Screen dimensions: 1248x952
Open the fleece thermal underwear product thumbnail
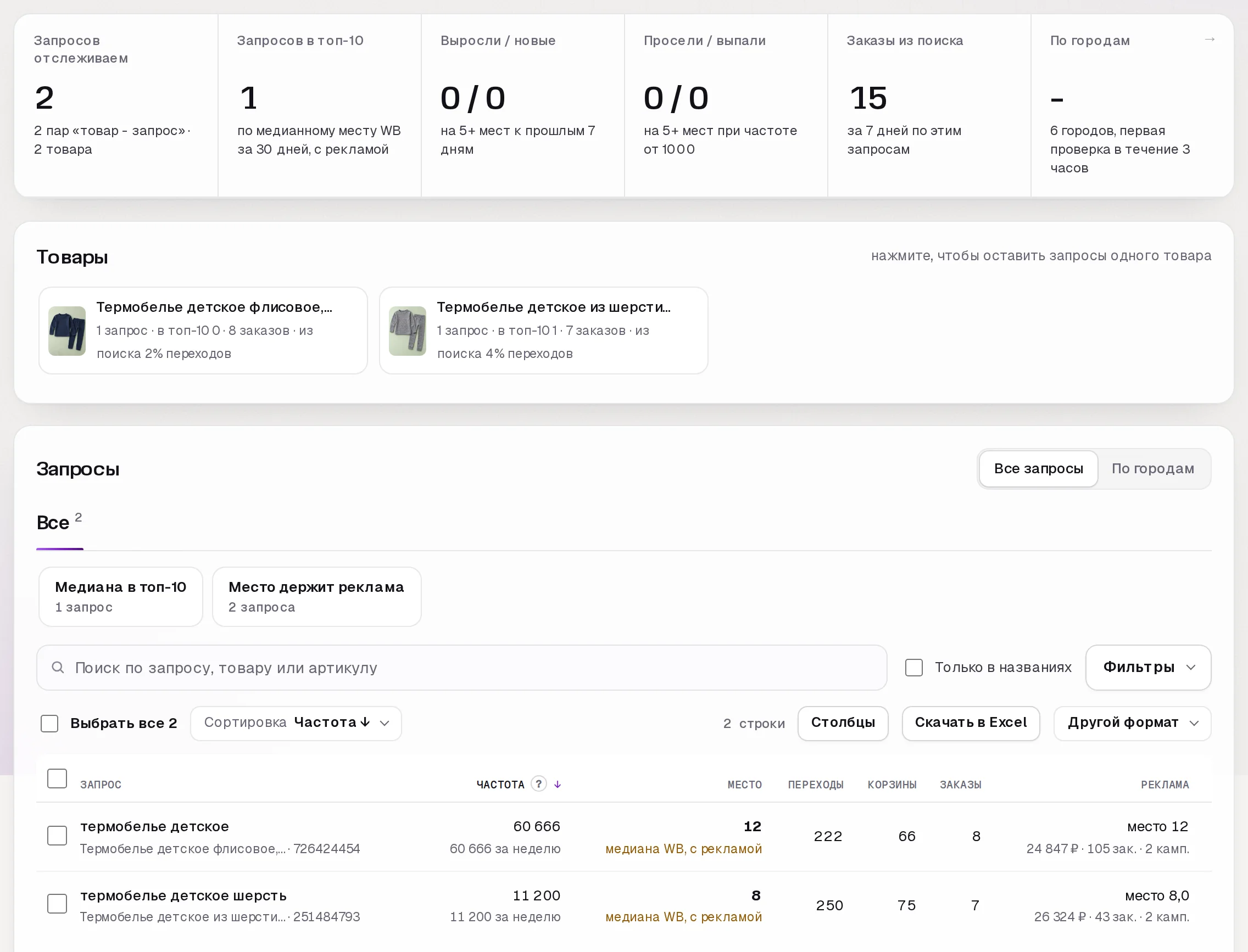click(67, 331)
